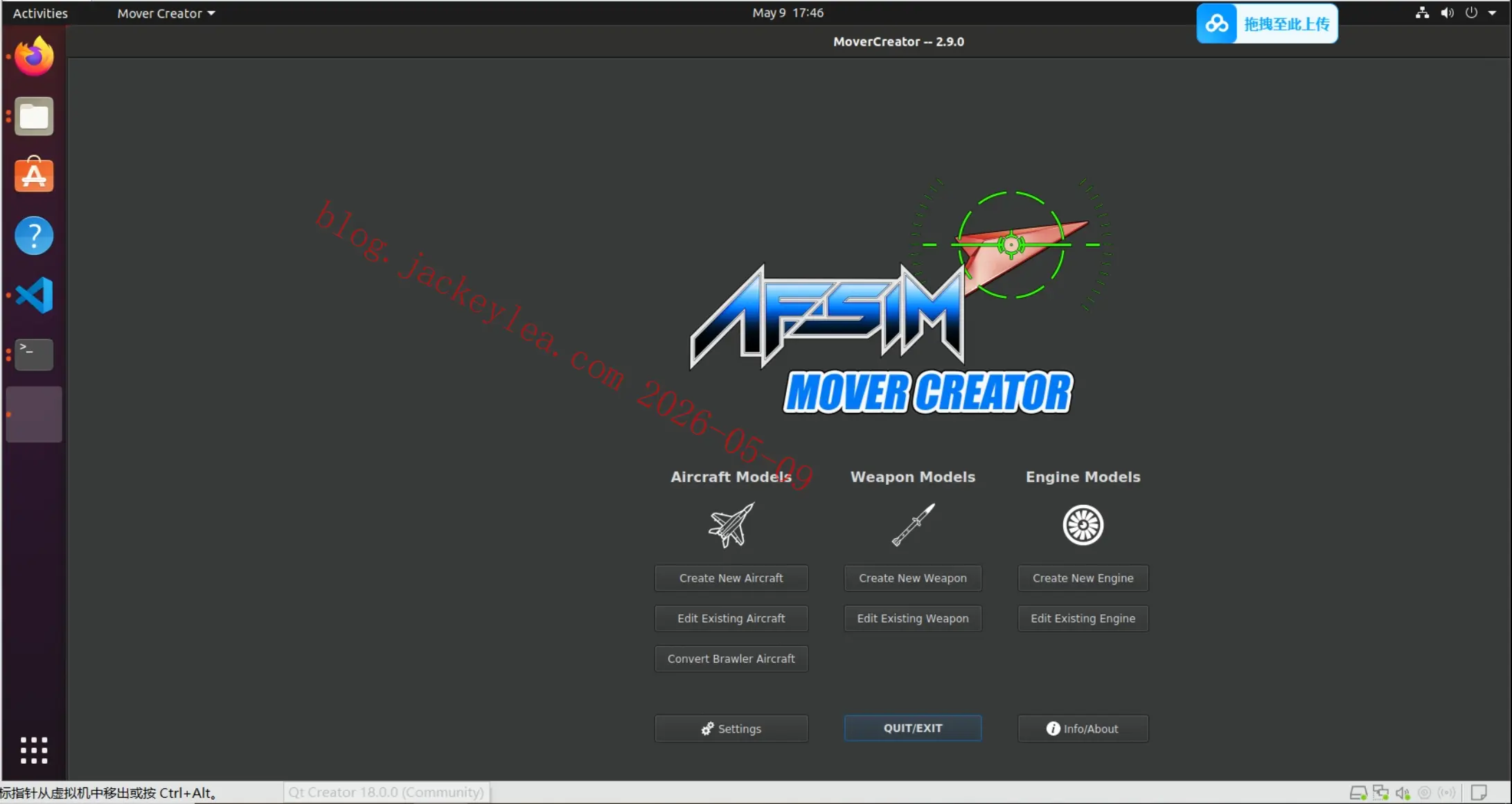Image resolution: width=1512 pixels, height=804 pixels.
Task: Launch Ubuntu Software from the dock
Action: coord(34,175)
